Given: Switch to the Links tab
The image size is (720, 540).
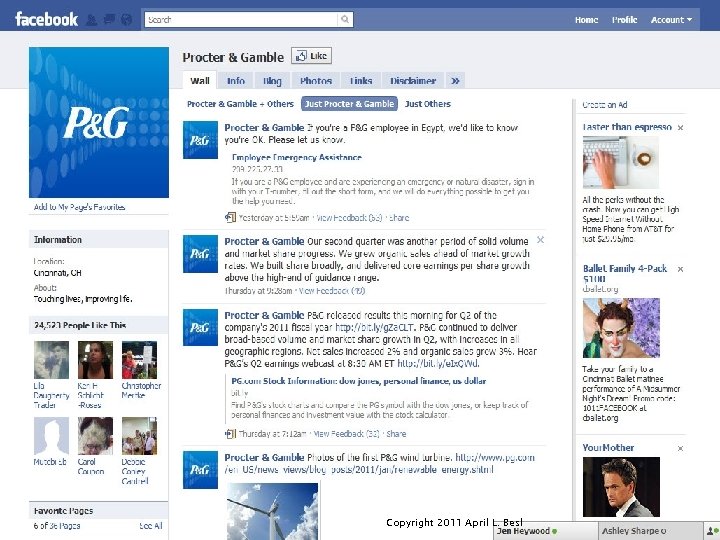Looking at the screenshot, I should [361, 81].
